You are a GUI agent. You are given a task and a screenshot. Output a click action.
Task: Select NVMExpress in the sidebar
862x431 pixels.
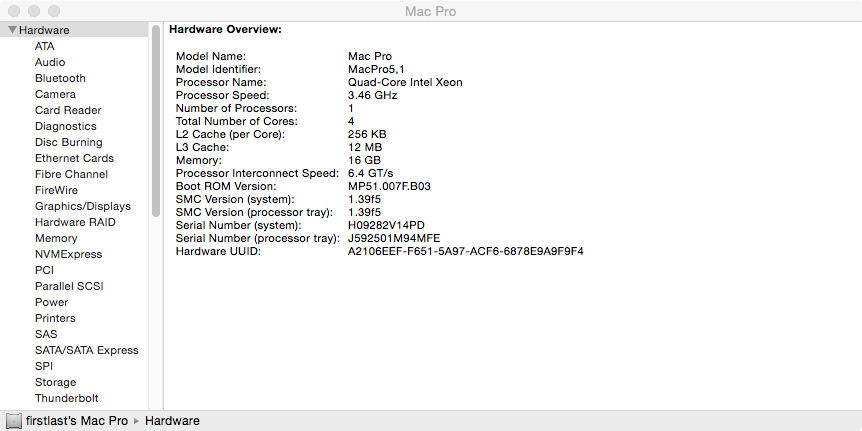(69, 254)
